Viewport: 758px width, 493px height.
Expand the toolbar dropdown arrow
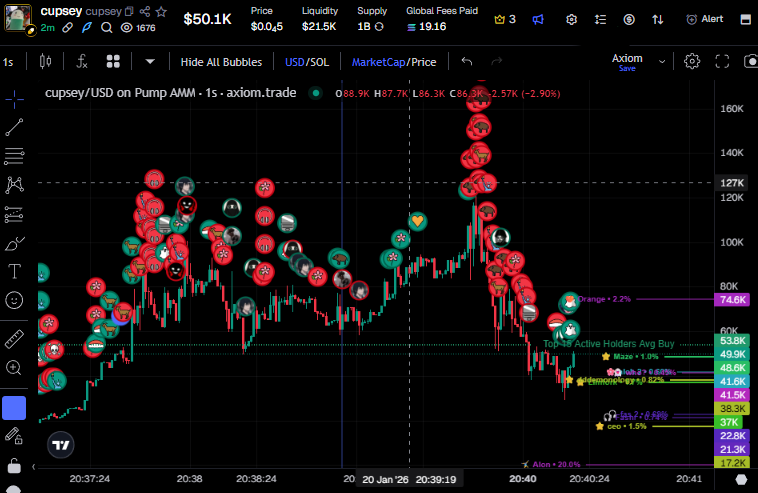click(x=150, y=61)
